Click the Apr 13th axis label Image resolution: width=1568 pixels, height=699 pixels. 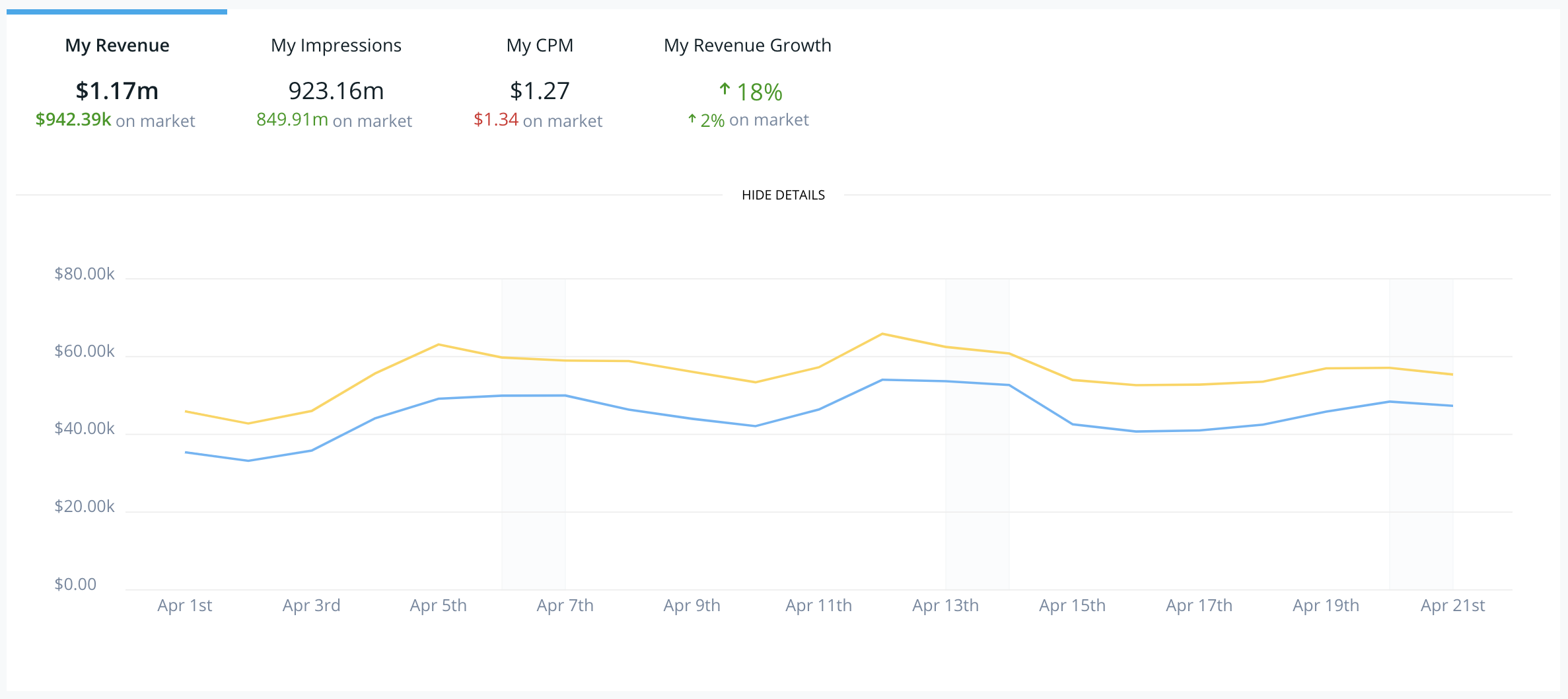click(946, 605)
